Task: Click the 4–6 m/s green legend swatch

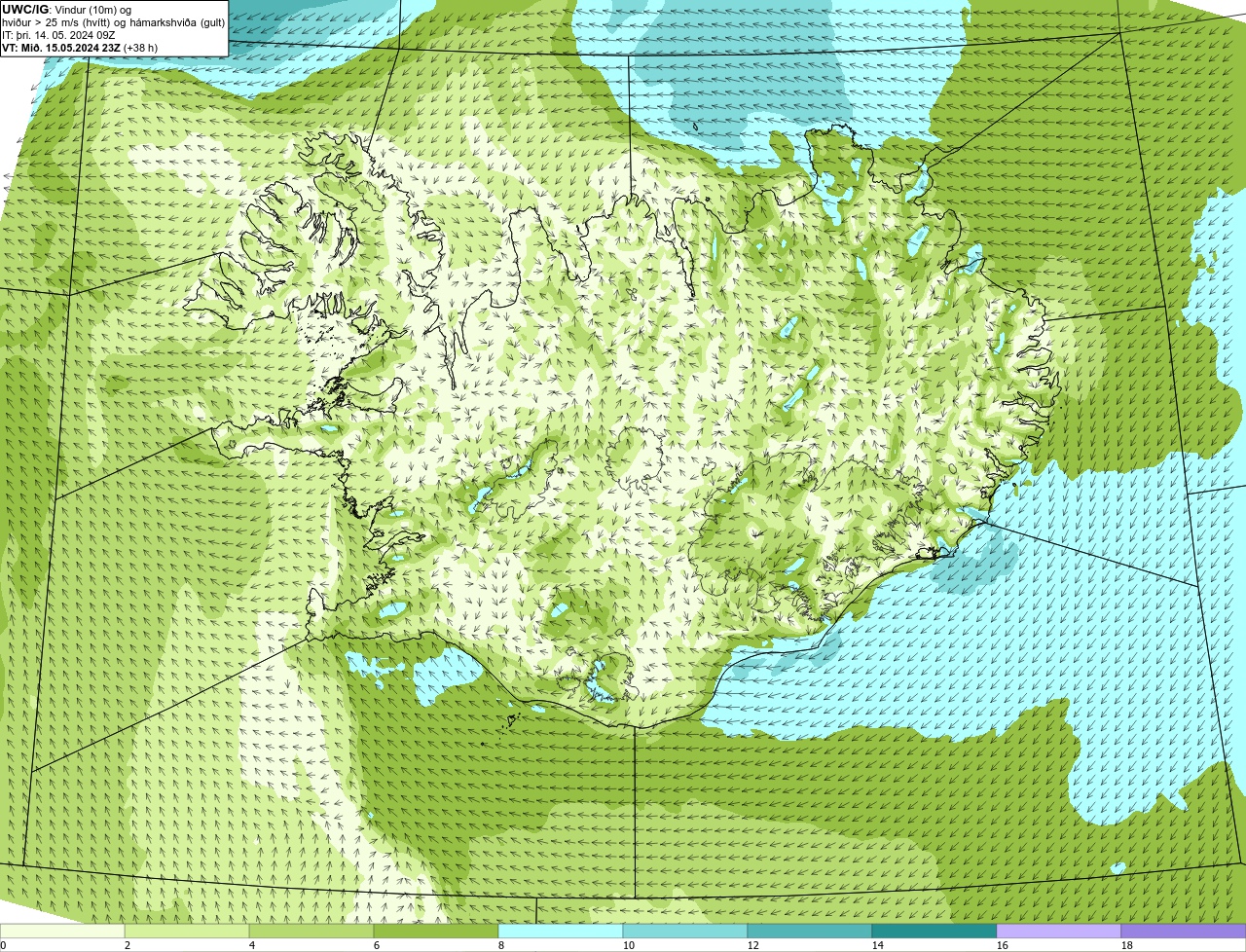Action: tap(311, 931)
